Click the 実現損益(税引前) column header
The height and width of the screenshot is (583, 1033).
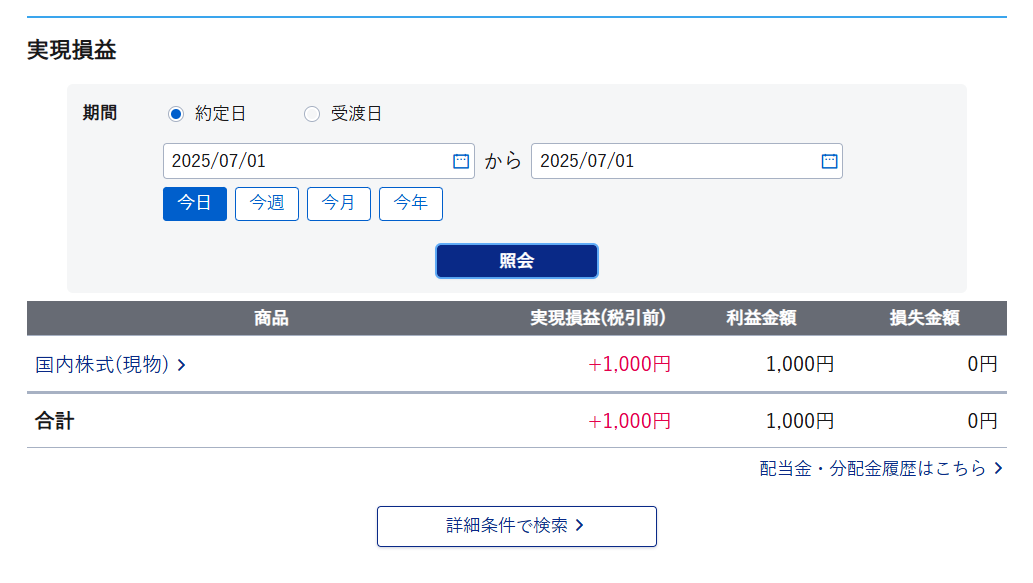(598, 318)
